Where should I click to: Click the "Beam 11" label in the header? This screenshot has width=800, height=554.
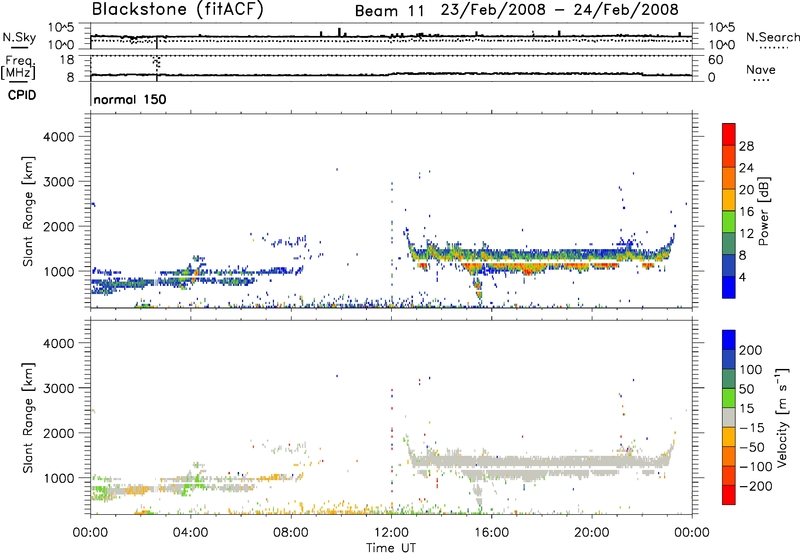(389, 11)
